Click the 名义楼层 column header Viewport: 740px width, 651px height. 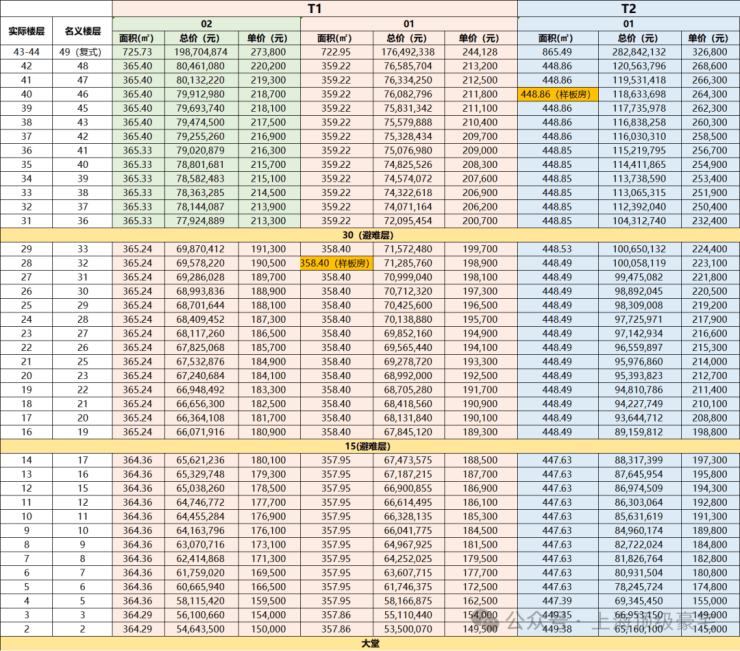tap(82, 30)
